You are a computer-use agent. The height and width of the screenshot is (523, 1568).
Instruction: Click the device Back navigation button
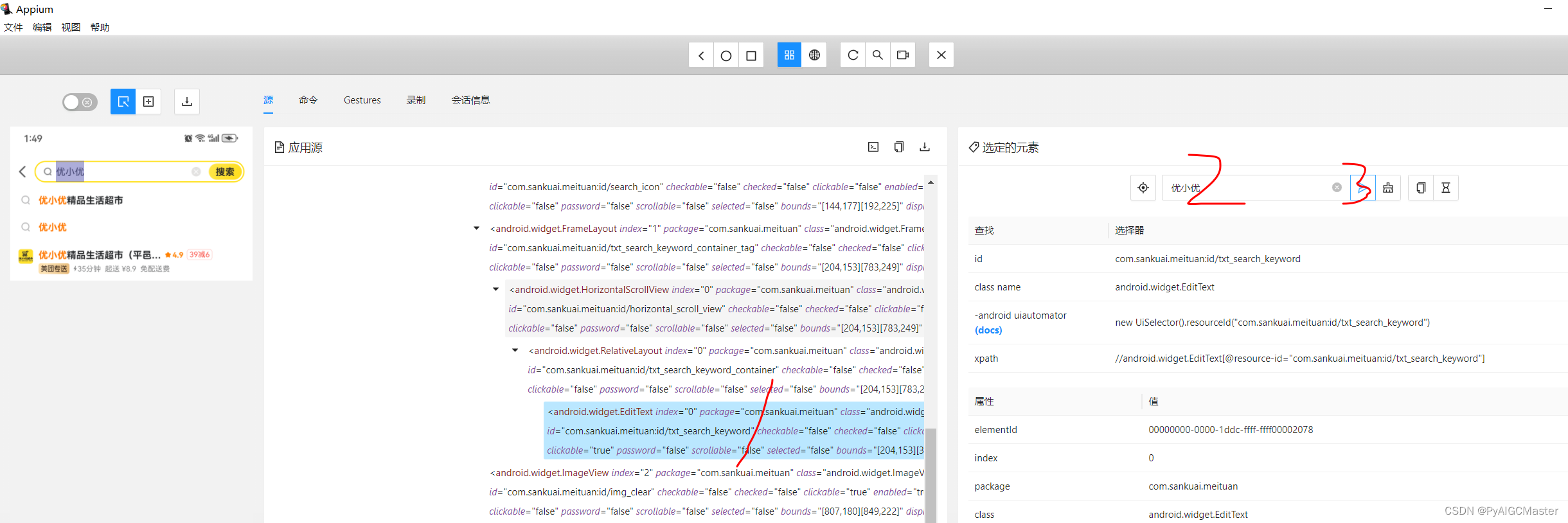coord(701,55)
